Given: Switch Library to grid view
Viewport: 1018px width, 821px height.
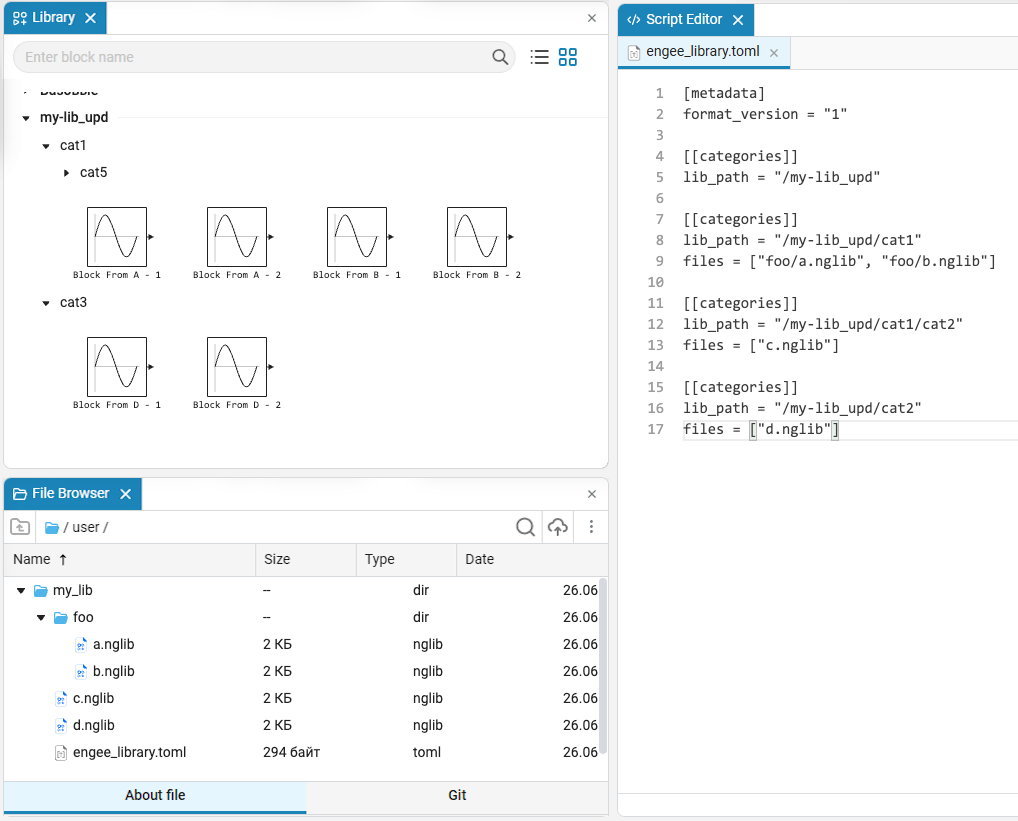Looking at the screenshot, I should pyautogui.click(x=567, y=57).
